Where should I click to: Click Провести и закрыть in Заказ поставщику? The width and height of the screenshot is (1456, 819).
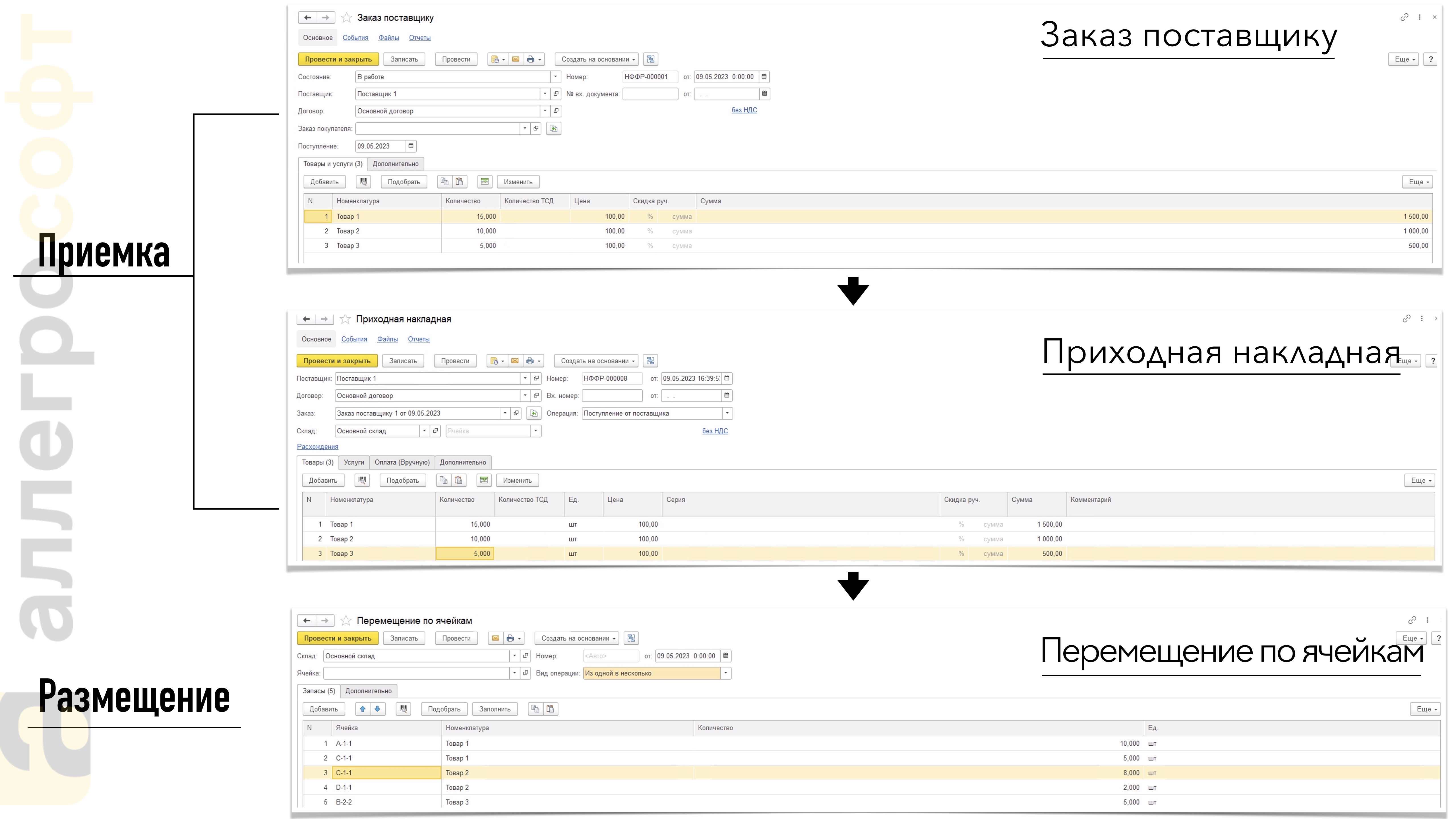click(x=339, y=59)
